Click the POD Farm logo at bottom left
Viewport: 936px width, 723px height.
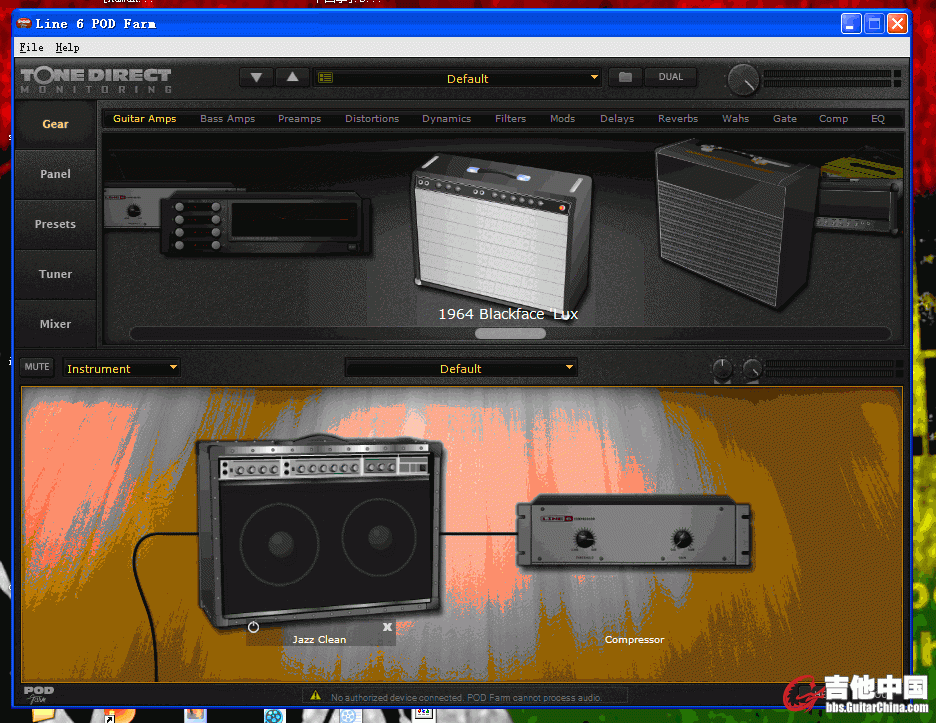39,694
